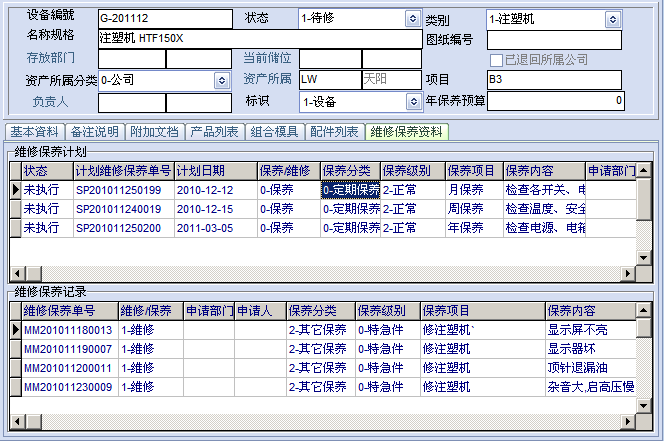Toggle the 已退回所属公司 checkbox
Viewport: 664px width, 441px height.
tap(496, 60)
